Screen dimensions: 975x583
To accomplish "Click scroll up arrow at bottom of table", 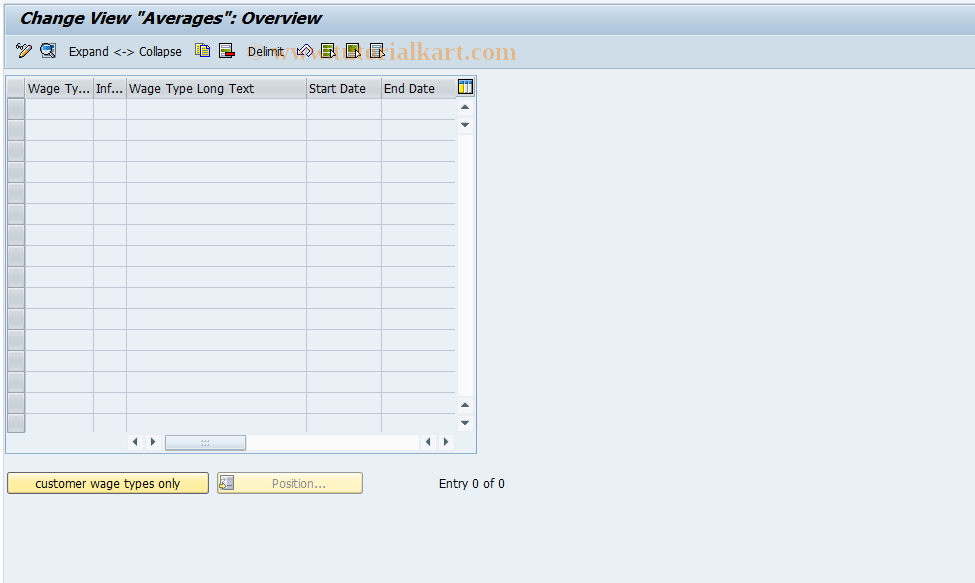I will 464,405.
